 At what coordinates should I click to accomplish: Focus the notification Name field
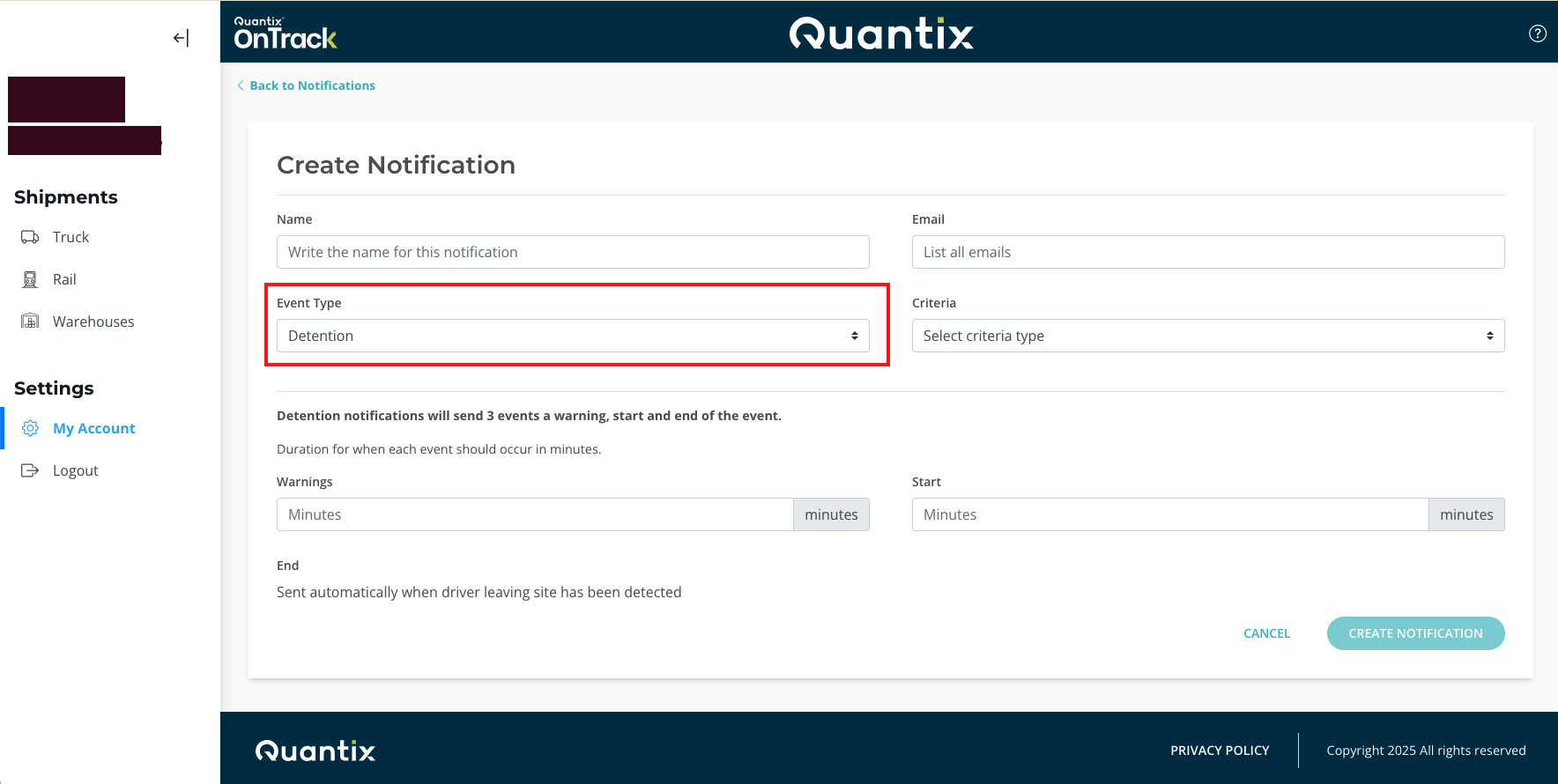pos(573,252)
